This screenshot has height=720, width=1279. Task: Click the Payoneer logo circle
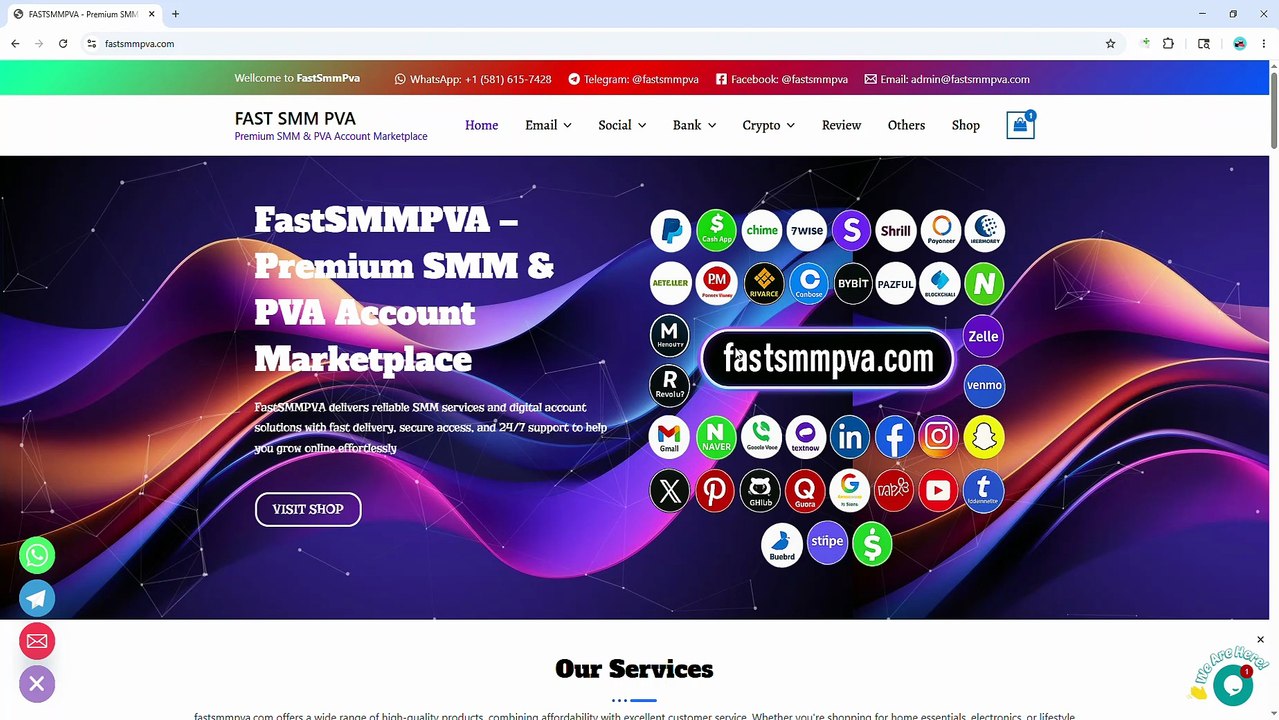941,230
